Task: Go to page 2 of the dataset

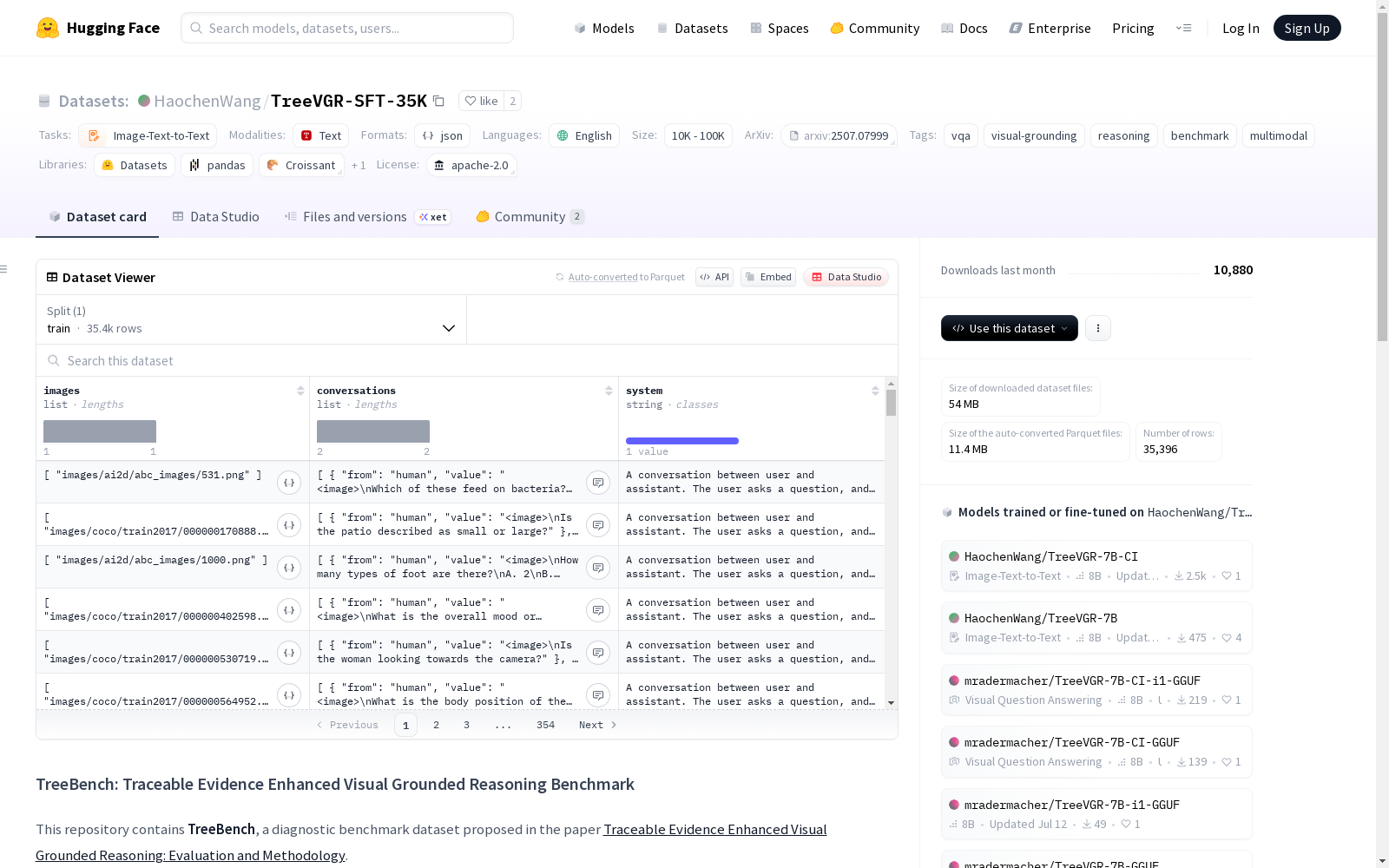Action: (436, 725)
